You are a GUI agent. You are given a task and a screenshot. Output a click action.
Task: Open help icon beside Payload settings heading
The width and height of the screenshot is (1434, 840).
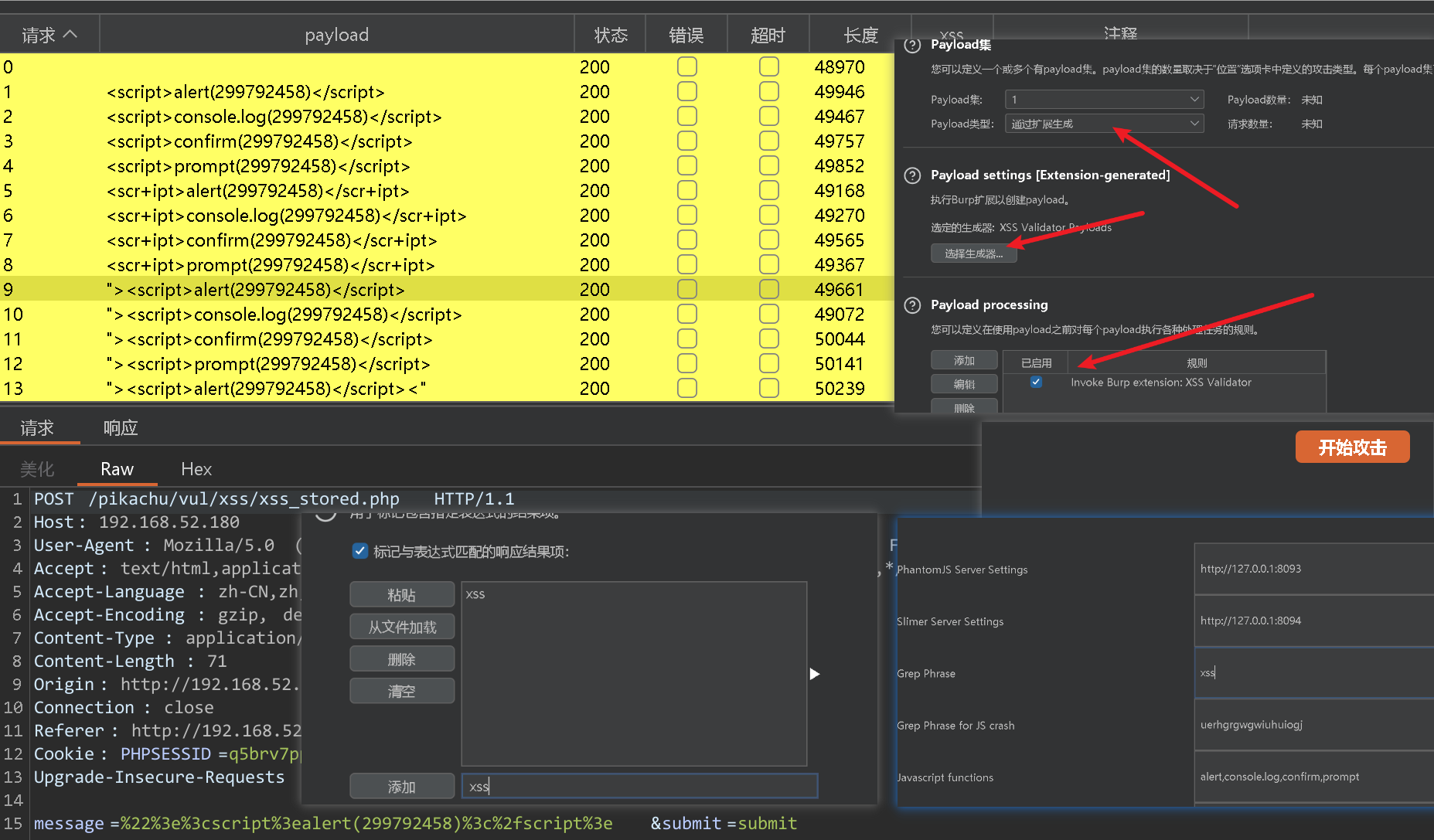[912, 175]
